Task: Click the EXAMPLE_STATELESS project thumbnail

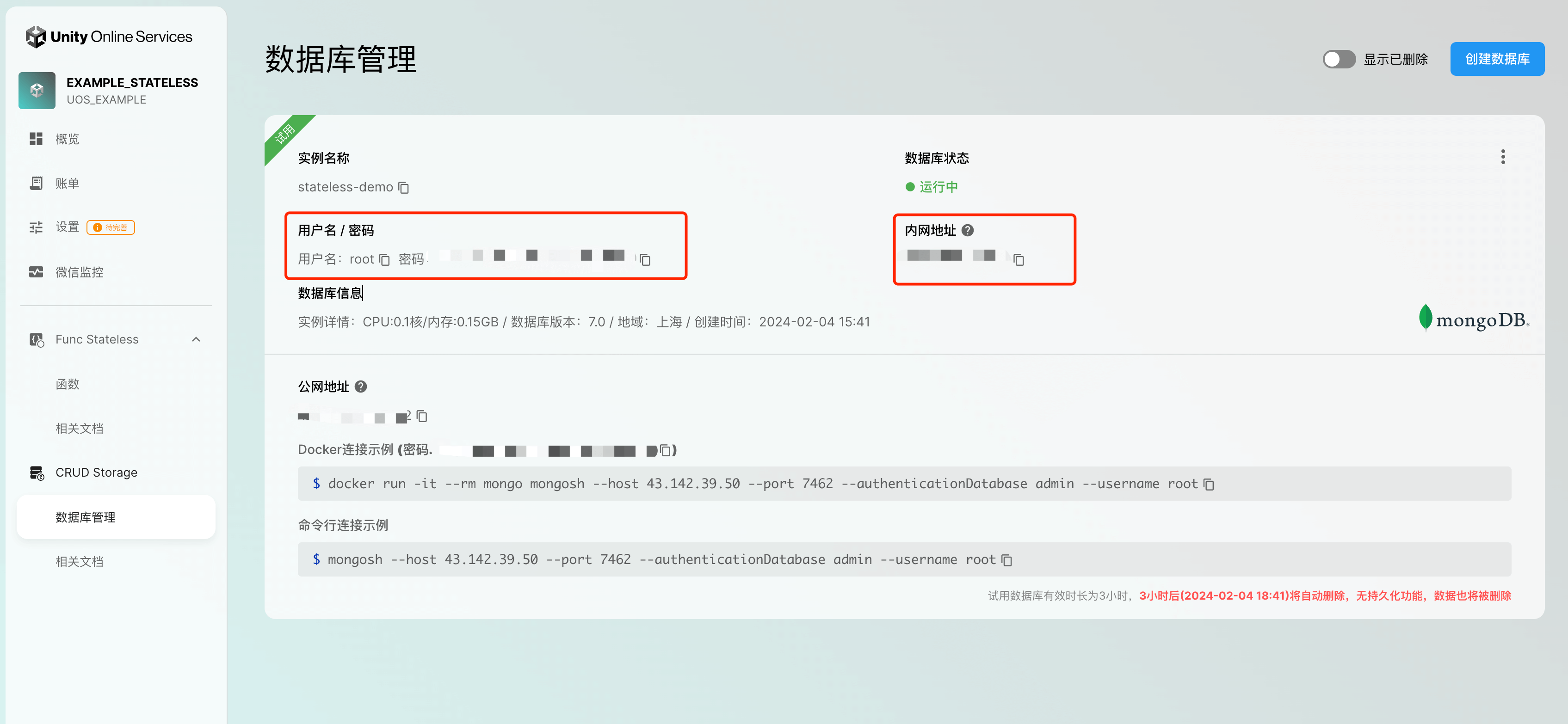Action: [x=37, y=91]
